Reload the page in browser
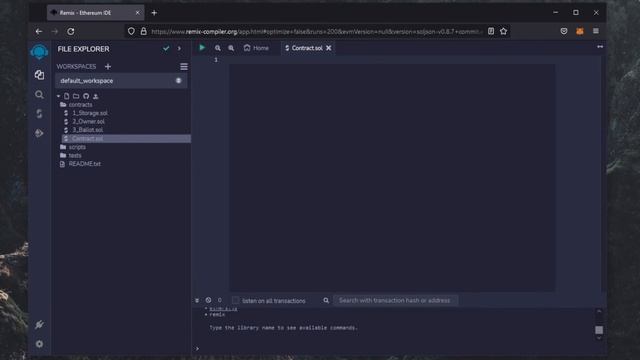640x360 pixels. tap(71, 31)
